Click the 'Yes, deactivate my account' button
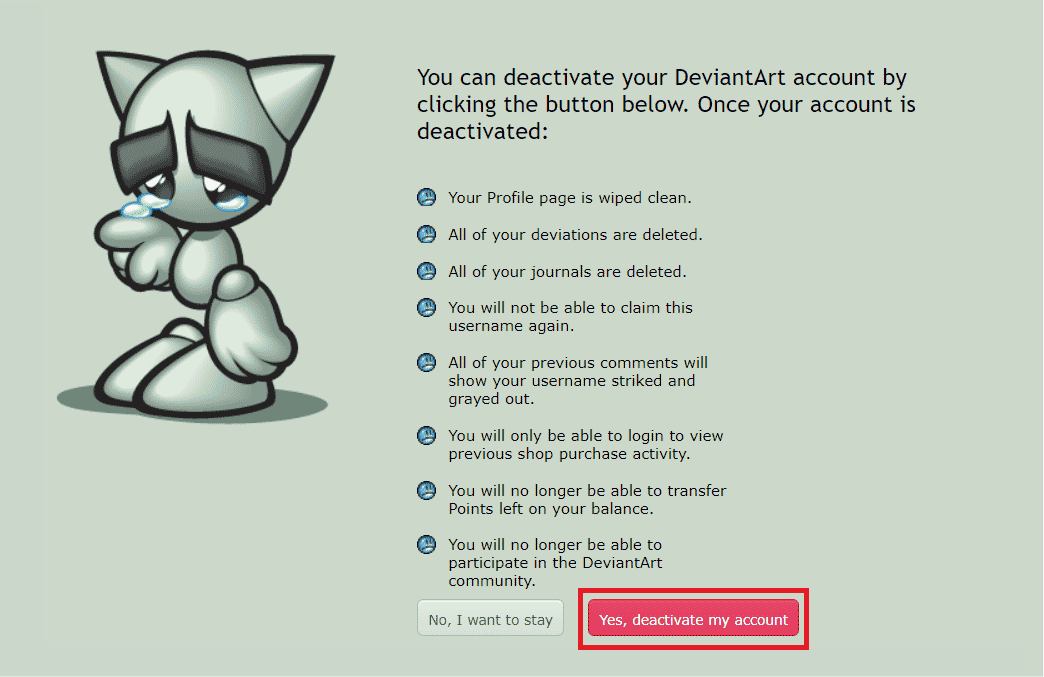The height and width of the screenshot is (677, 1044). click(693, 618)
